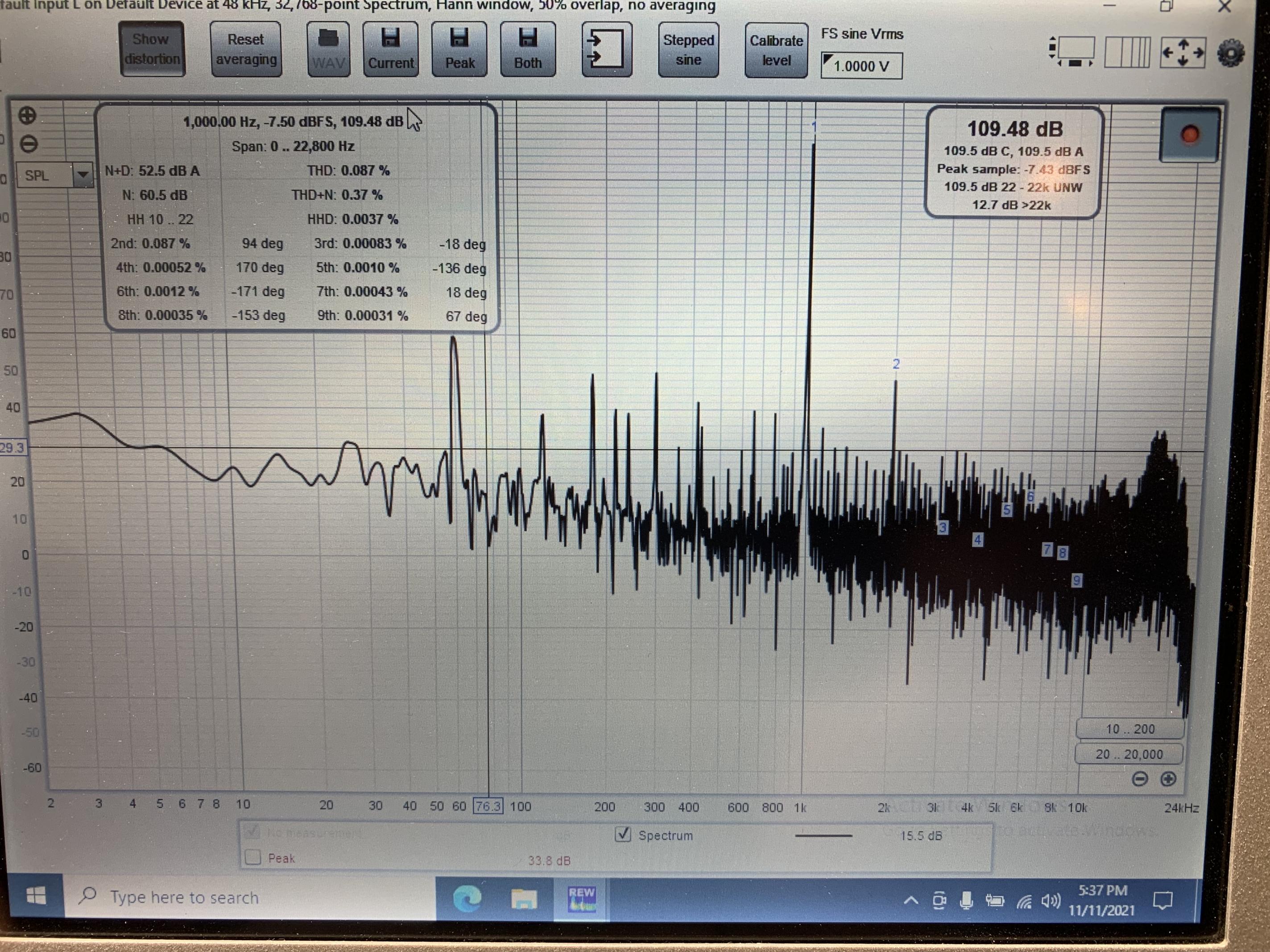Zoom out vertical axis with minus icon
Image resolution: width=1270 pixels, height=952 pixels.
[x=29, y=144]
